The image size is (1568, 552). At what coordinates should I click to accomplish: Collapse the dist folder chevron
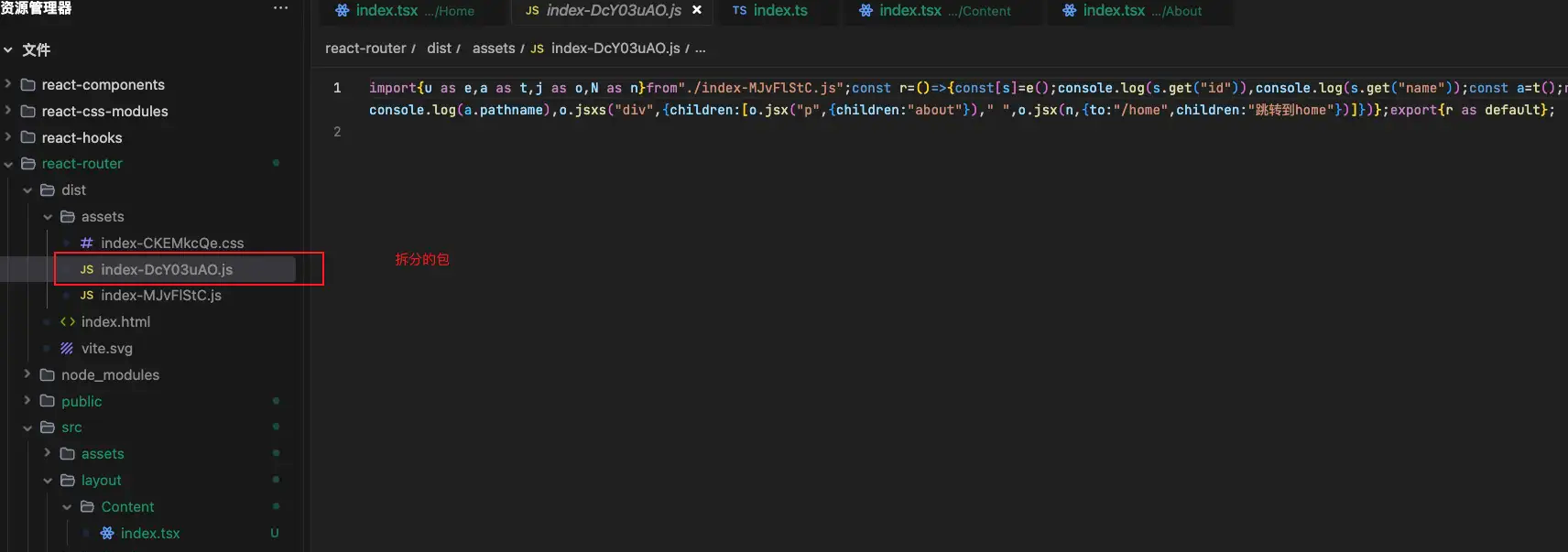coord(27,190)
